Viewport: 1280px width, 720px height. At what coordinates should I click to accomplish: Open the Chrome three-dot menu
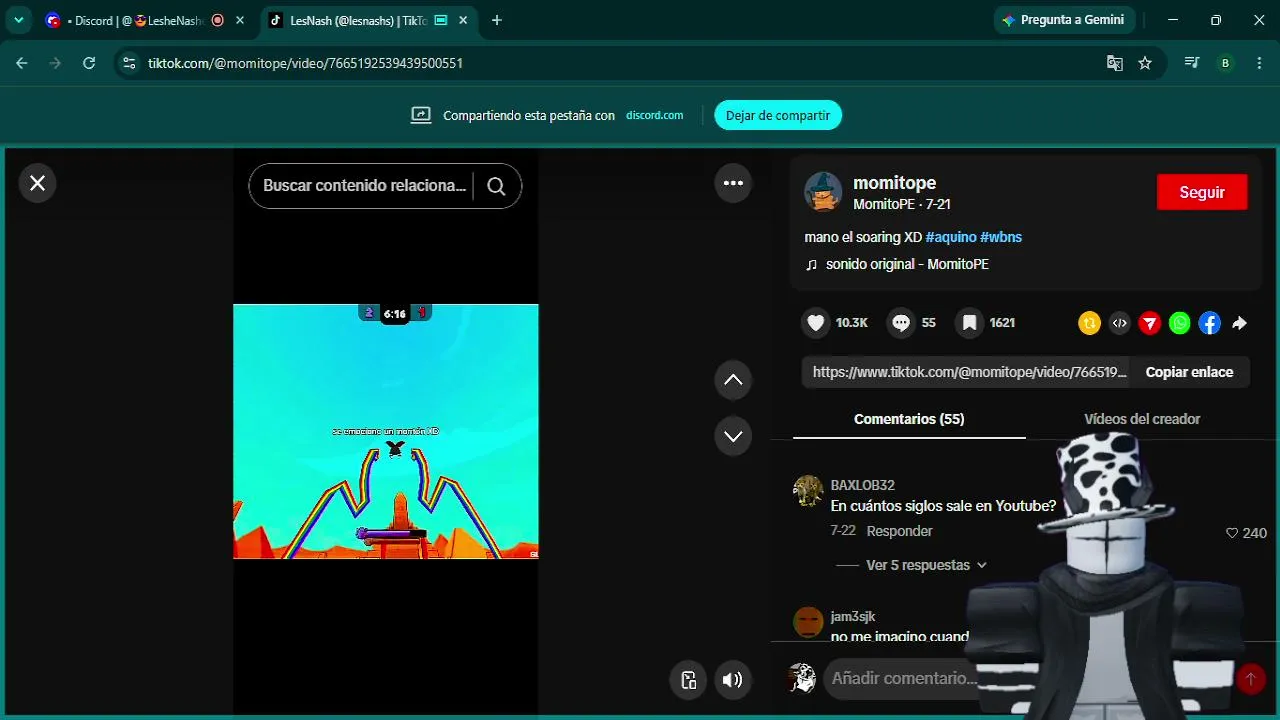pyautogui.click(x=1257, y=63)
